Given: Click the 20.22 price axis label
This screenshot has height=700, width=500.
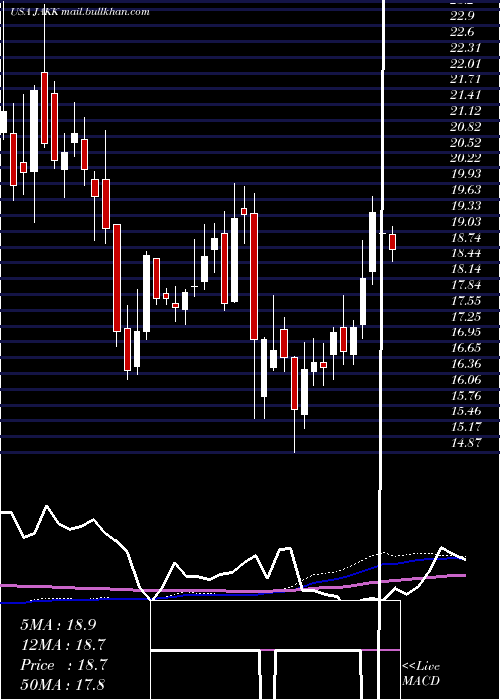Looking at the screenshot, I should point(465,158).
